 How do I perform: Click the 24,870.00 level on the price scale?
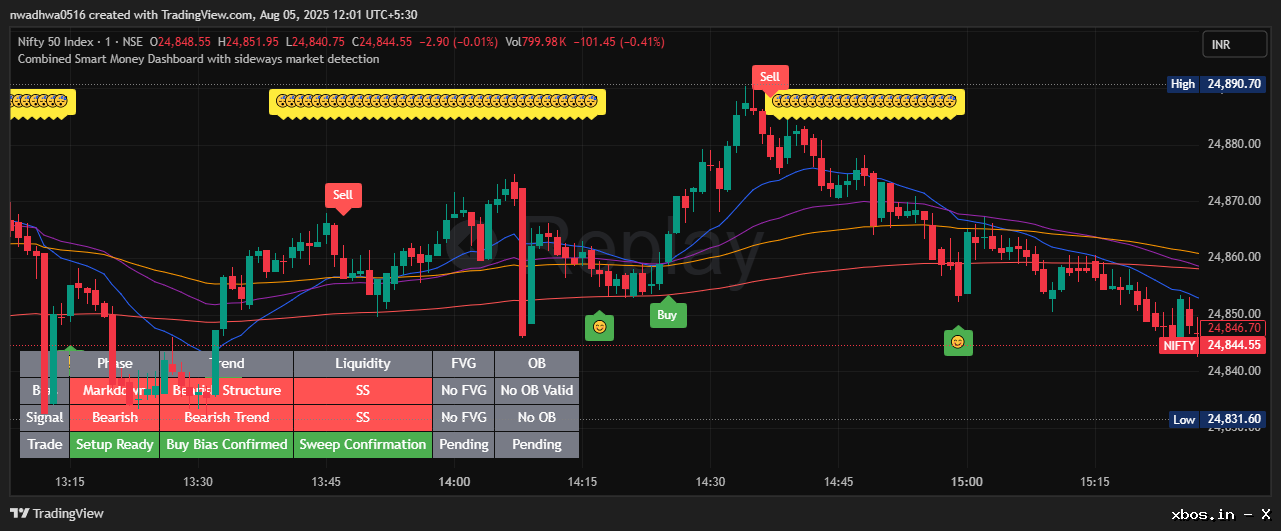coord(1232,201)
